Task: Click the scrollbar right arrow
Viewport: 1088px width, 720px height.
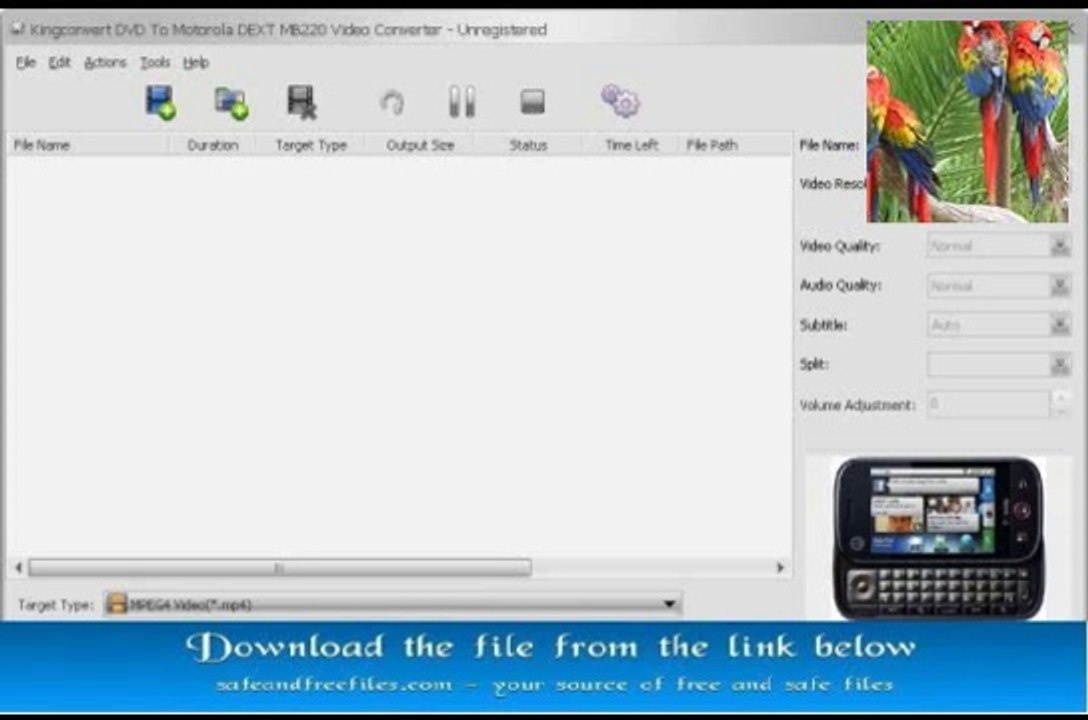Action: (781, 568)
